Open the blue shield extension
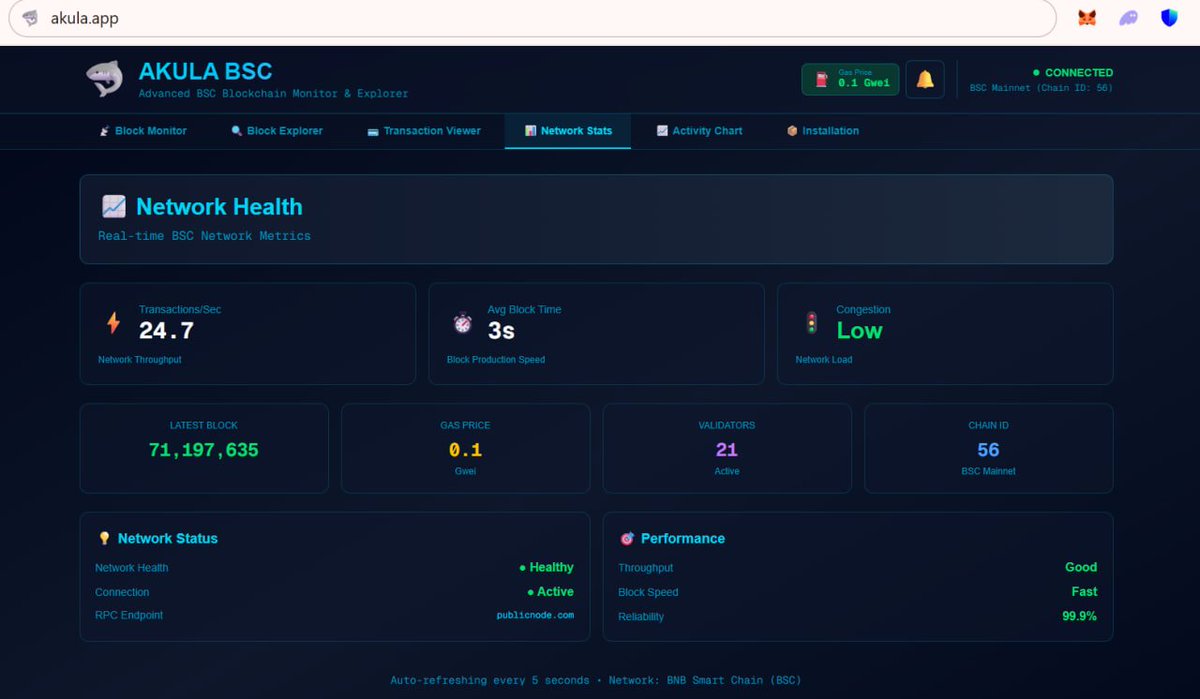 click(1169, 18)
